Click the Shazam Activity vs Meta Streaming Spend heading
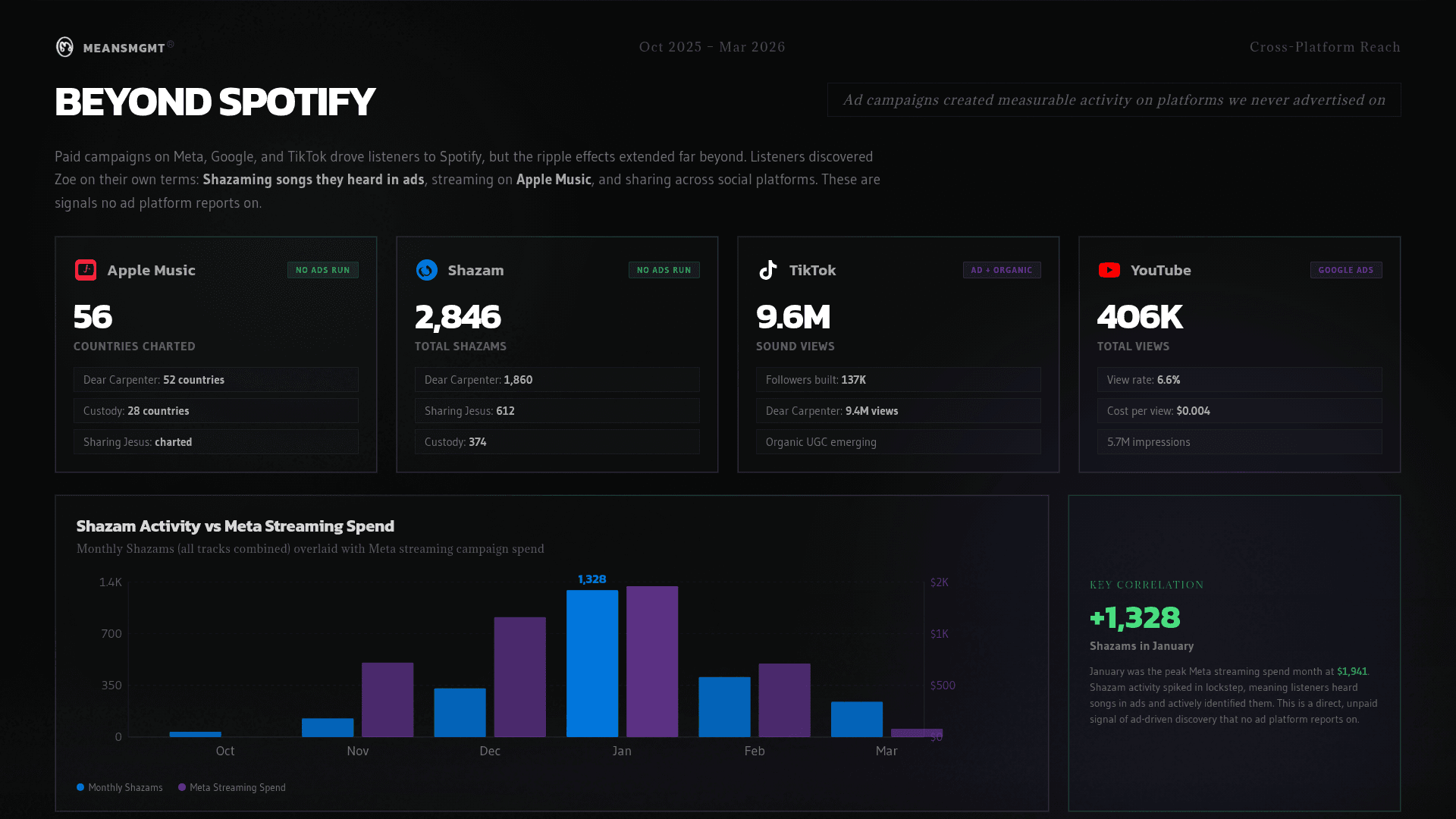This screenshot has height=819, width=1456. pyautogui.click(x=235, y=526)
